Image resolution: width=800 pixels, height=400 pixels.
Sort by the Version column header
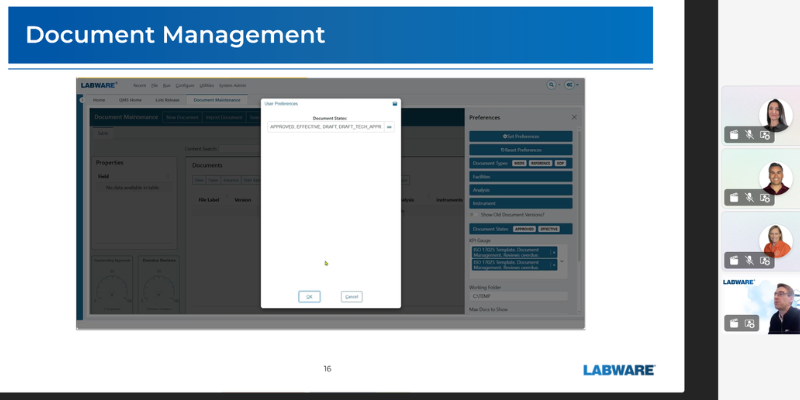pyautogui.click(x=242, y=200)
